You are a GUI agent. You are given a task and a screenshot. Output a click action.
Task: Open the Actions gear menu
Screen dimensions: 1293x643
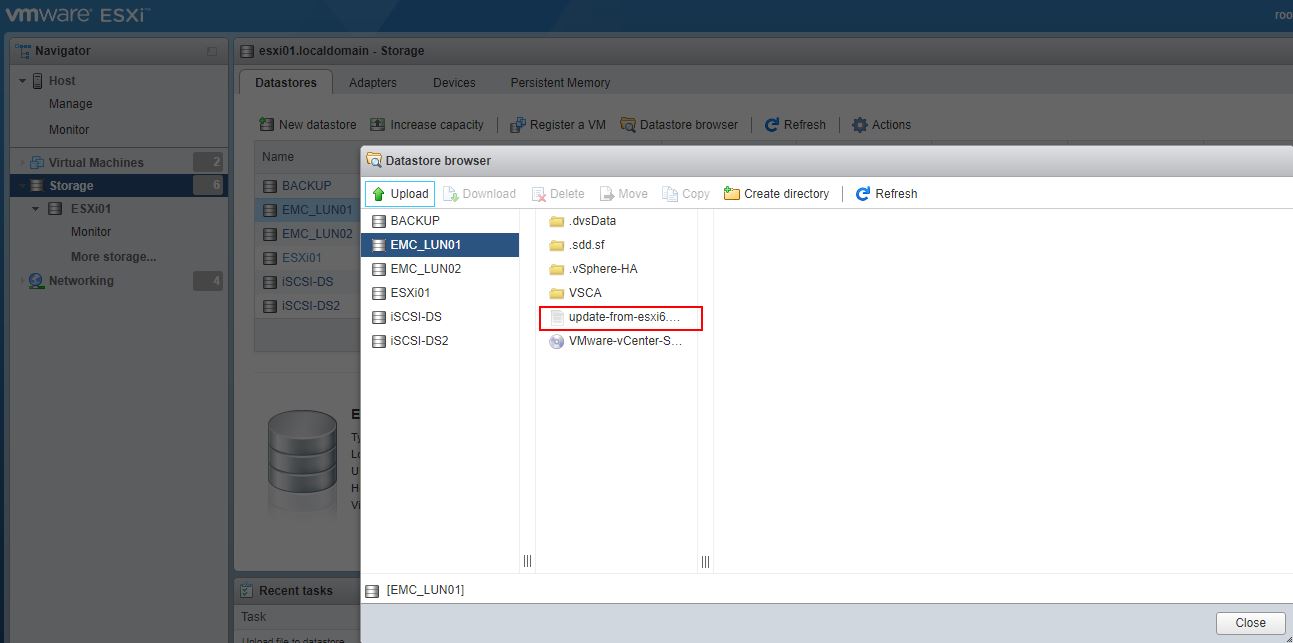point(881,125)
